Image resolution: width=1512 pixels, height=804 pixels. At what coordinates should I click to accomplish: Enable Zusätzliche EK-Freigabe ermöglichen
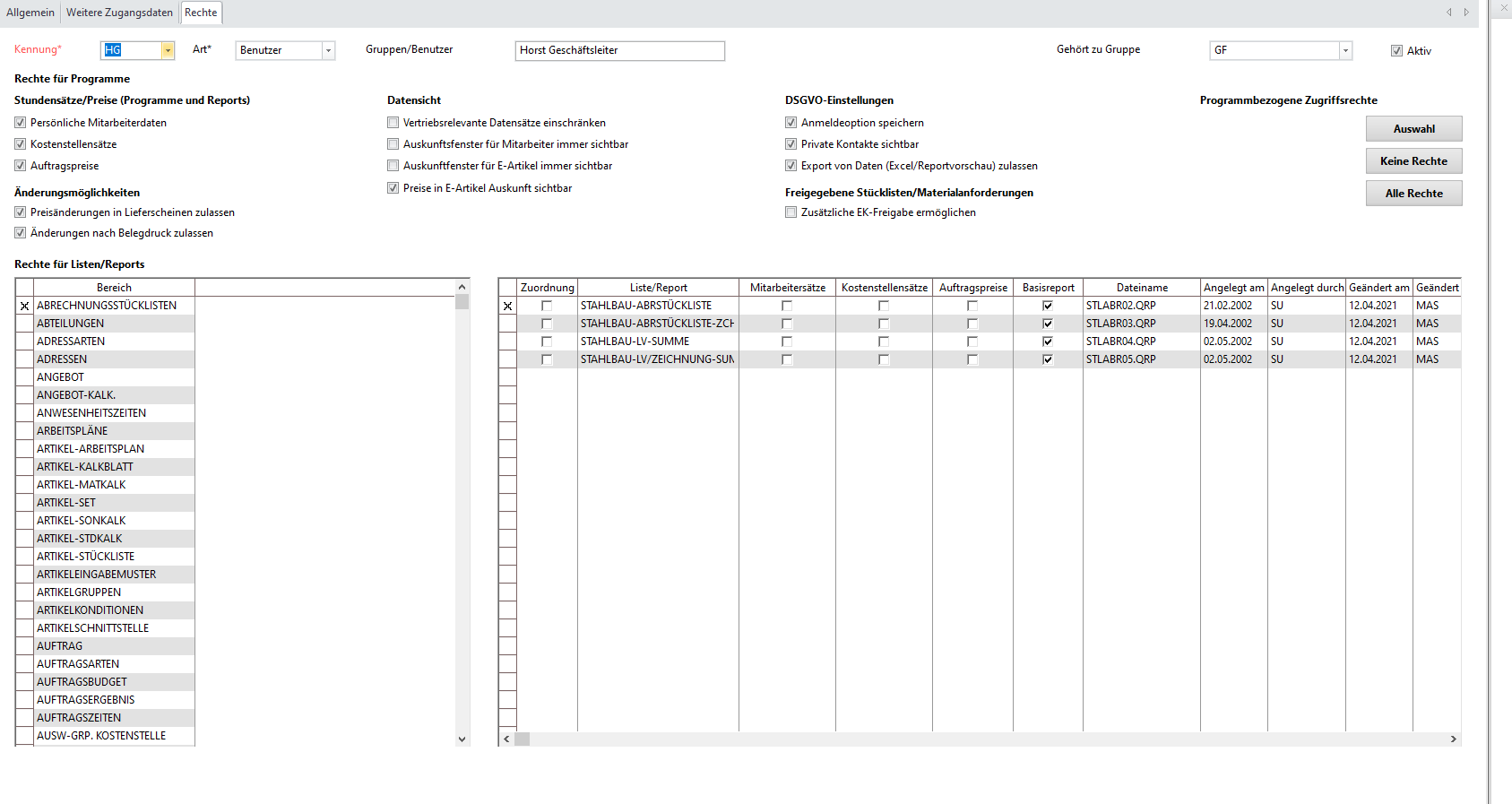click(791, 212)
